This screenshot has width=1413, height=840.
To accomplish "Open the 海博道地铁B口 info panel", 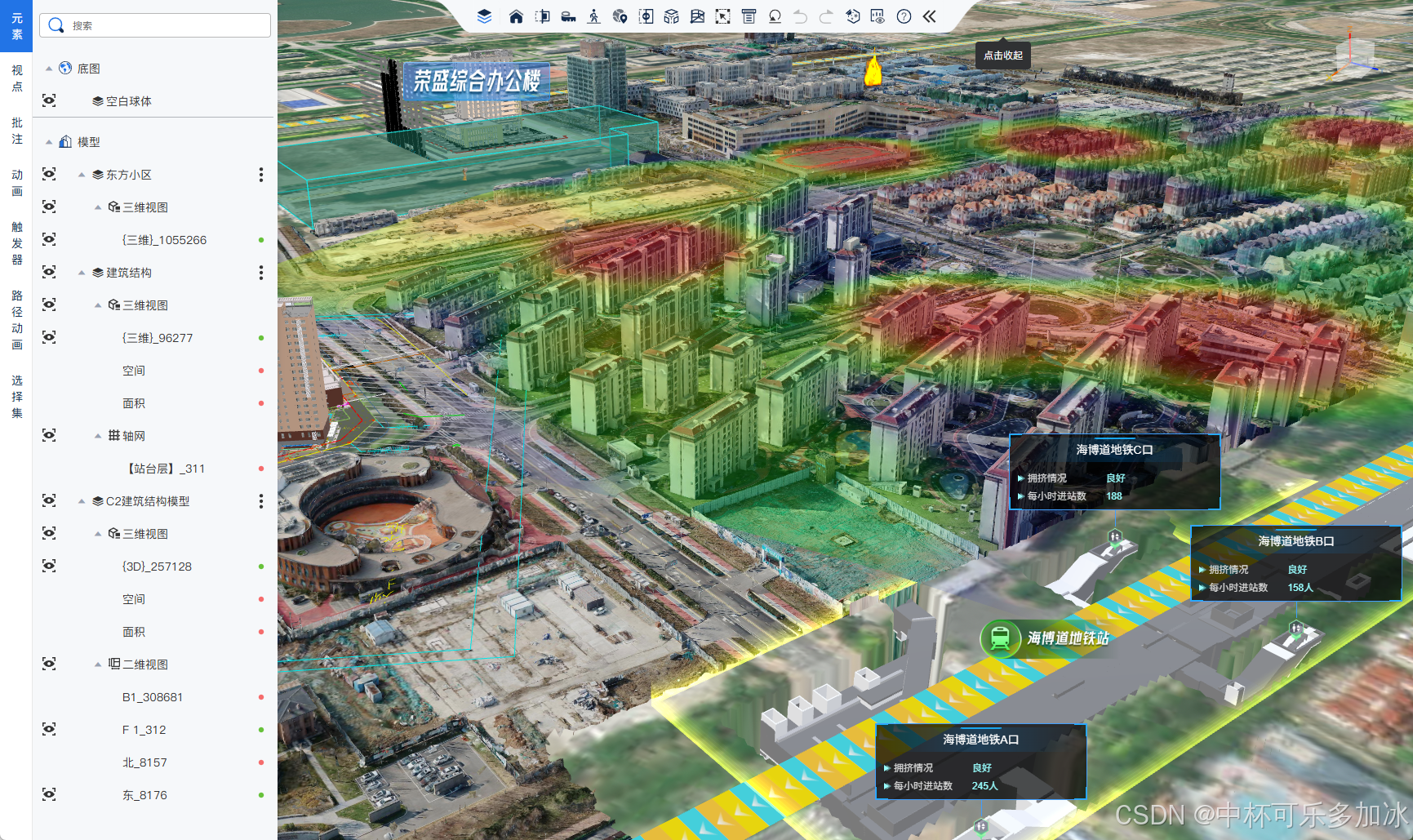I will [x=1295, y=563].
